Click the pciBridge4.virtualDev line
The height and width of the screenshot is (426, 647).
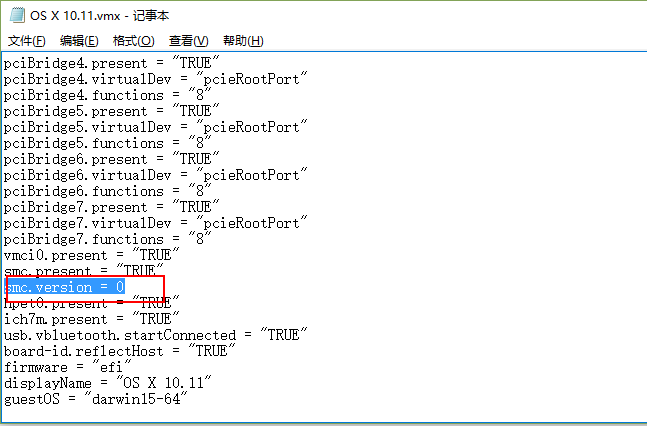[156, 79]
